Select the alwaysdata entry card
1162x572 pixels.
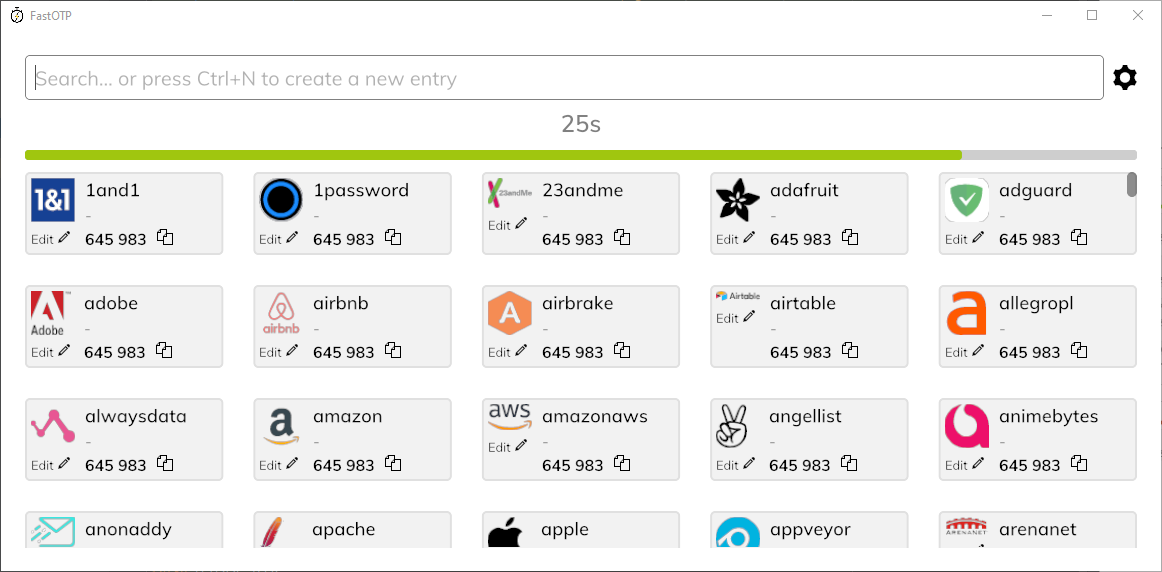click(124, 439)
